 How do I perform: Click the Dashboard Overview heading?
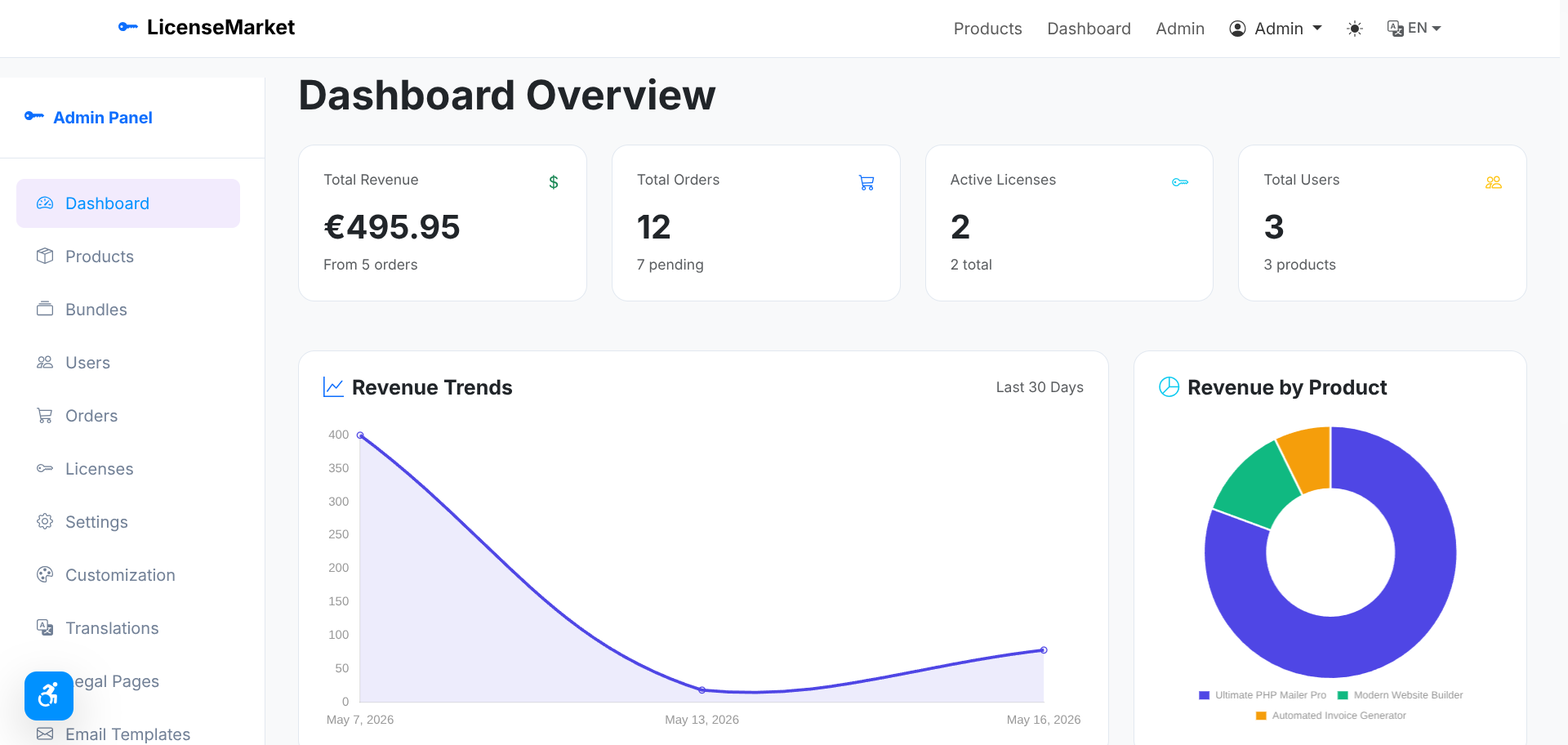pos(506,96)
